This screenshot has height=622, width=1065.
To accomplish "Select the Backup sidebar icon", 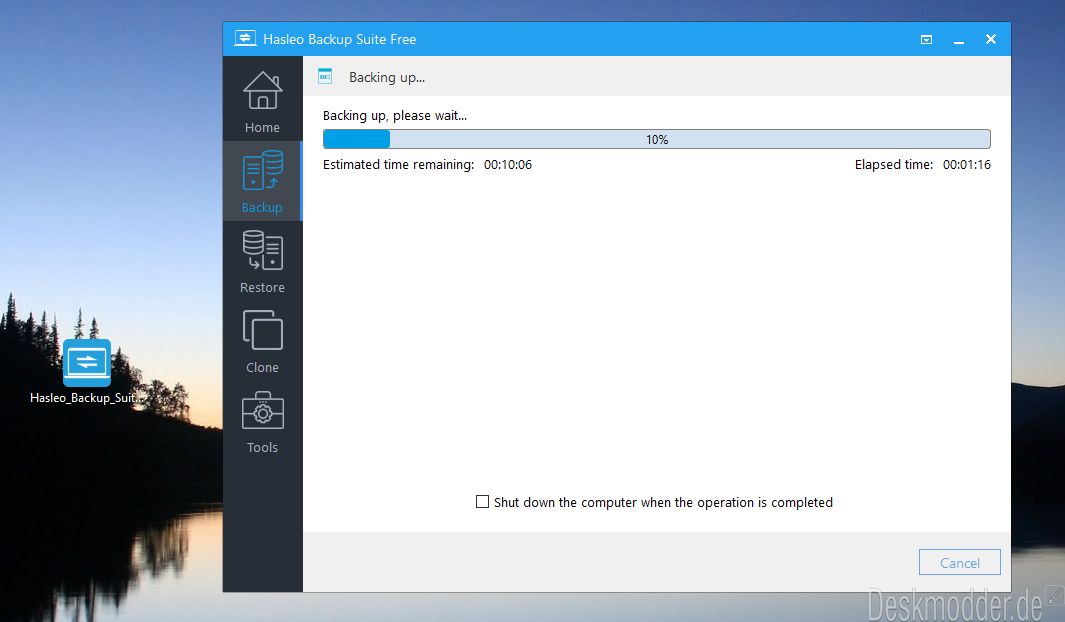I will point(262,181).
